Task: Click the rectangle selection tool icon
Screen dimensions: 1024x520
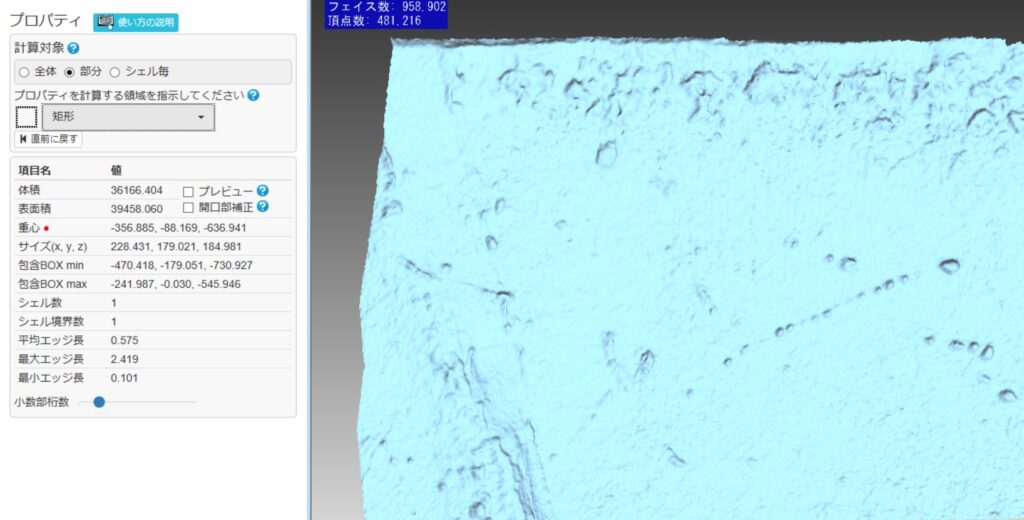Action: (x=27, y=118)
